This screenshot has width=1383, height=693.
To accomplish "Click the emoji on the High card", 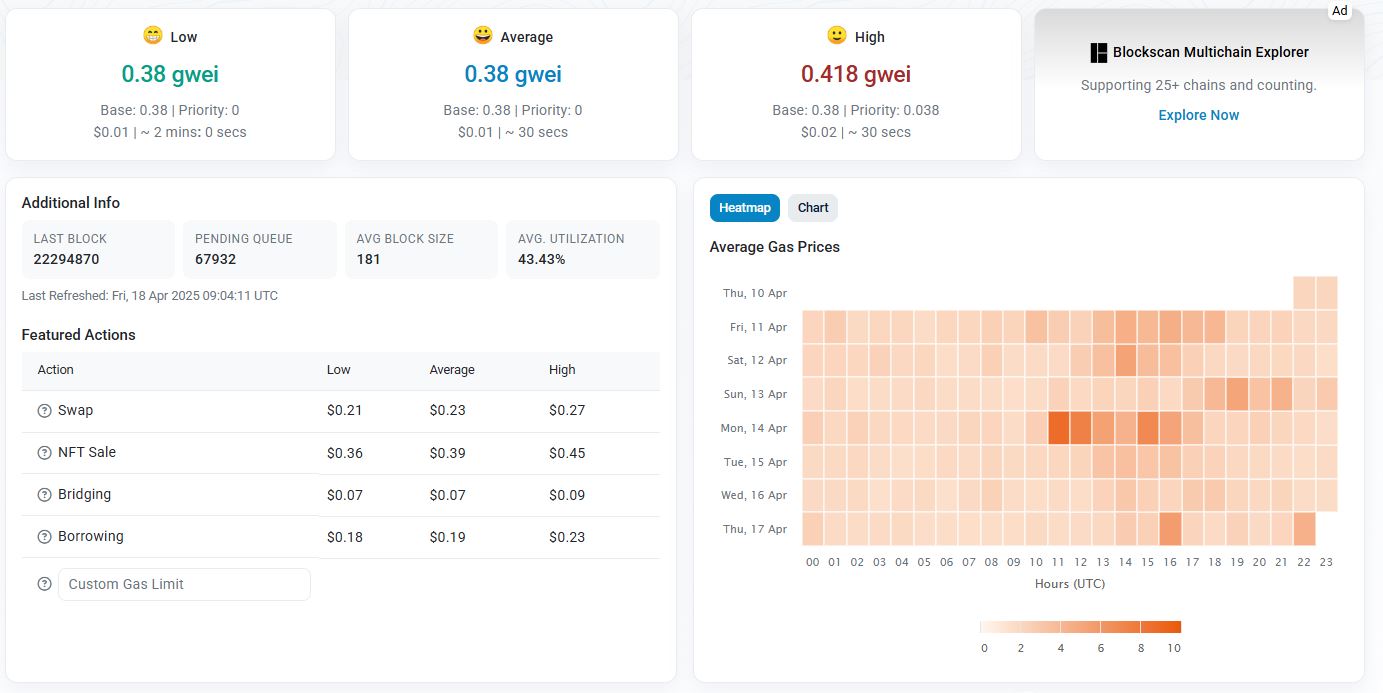I will click(x=837, y=36).
